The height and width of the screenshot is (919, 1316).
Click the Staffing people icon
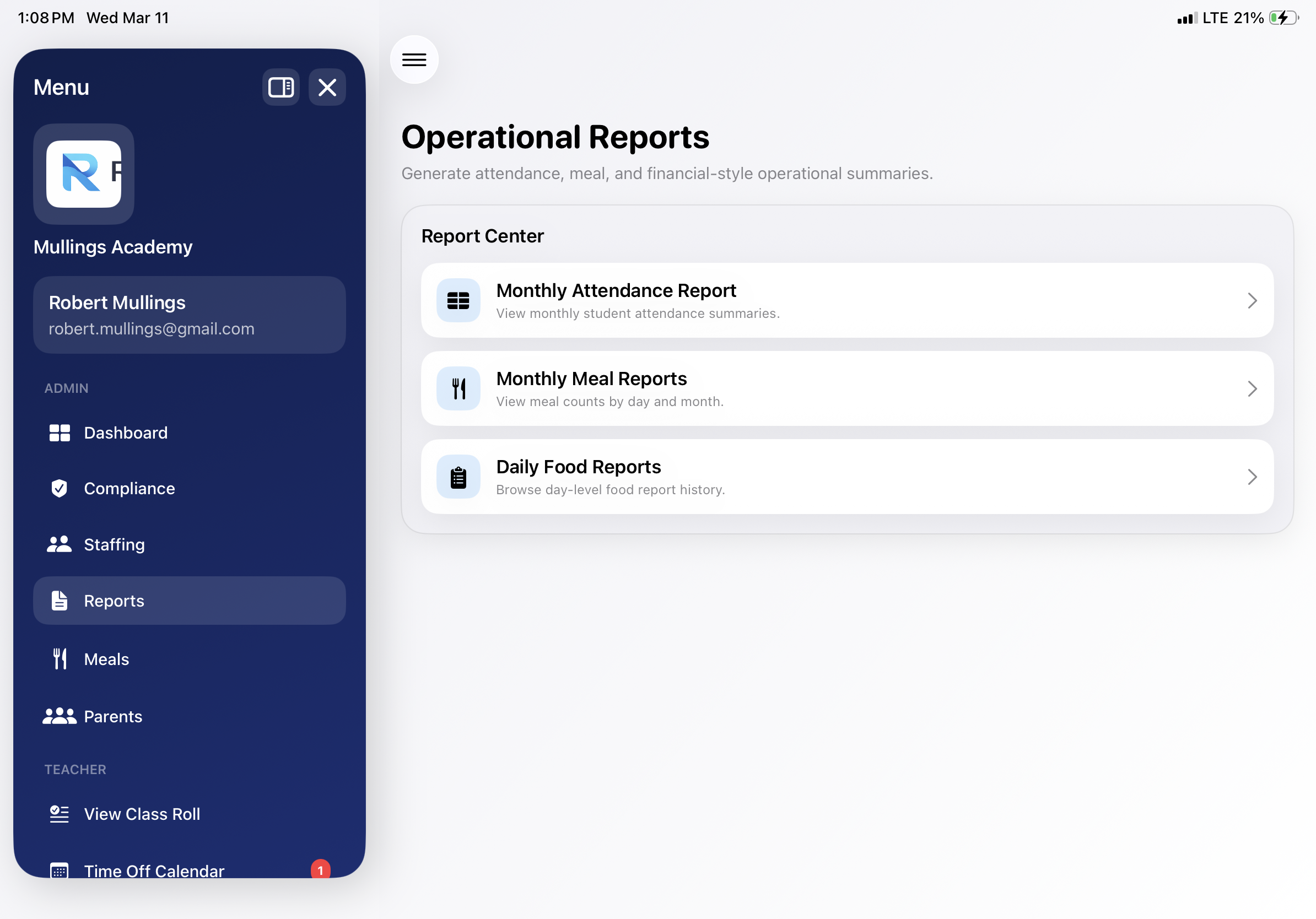[59, 544]
